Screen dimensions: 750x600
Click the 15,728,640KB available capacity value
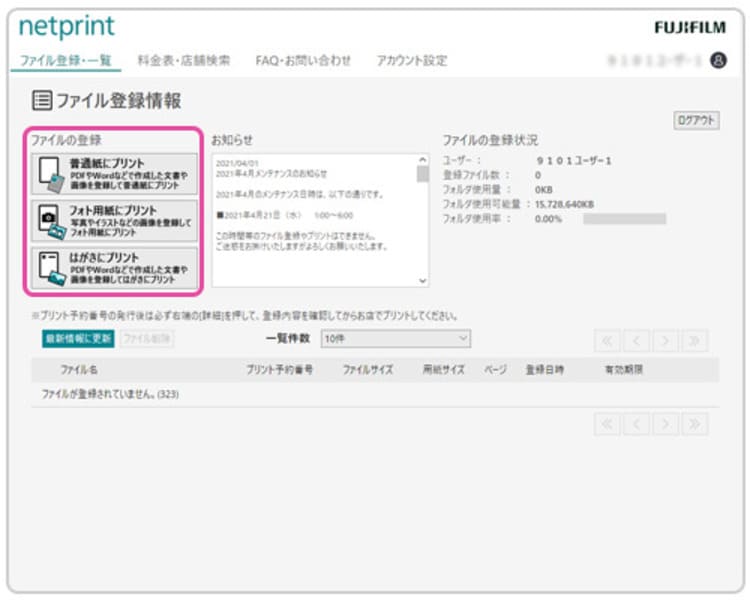tap(564, 204)
